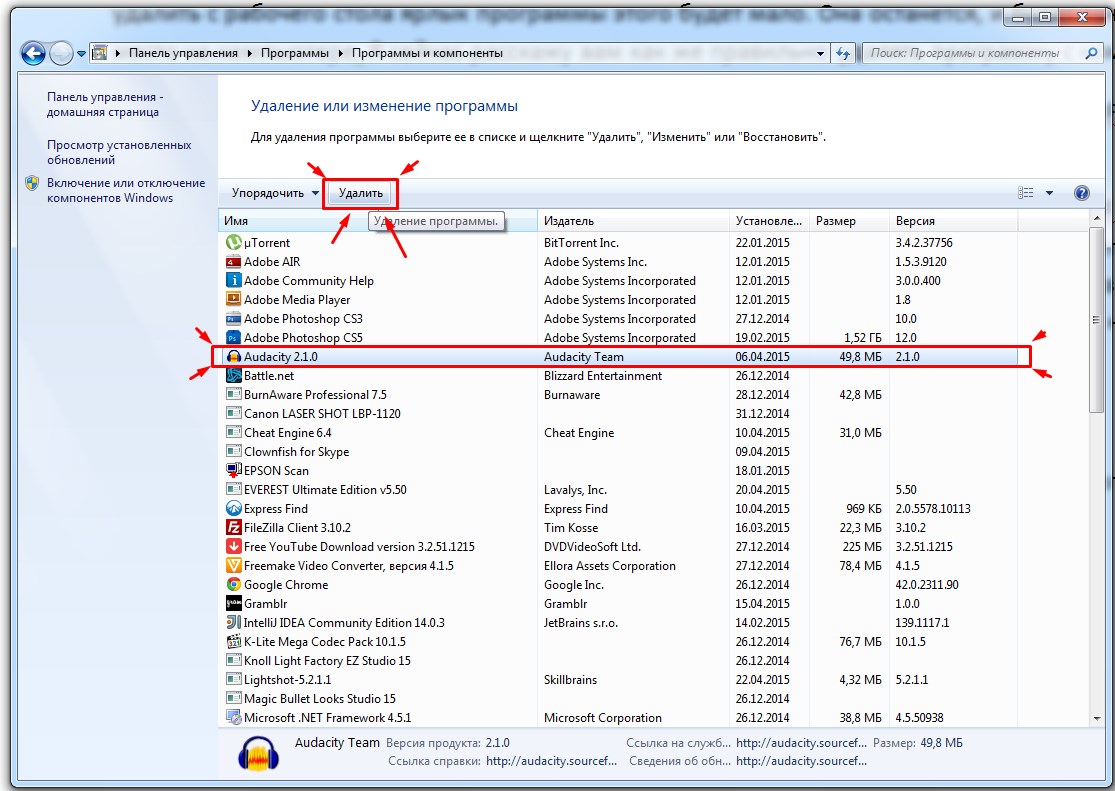Viewport: 1115px width, 791px height.
Task: Sort by the Версия column header
Action: click(954, 221)
